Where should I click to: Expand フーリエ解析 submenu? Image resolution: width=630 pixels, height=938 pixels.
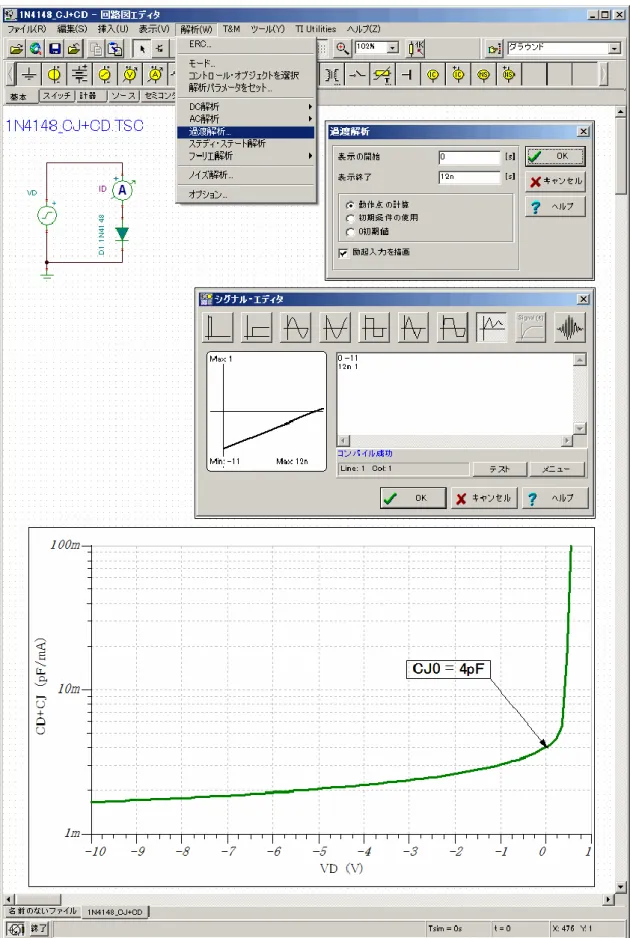coord(246,156)
